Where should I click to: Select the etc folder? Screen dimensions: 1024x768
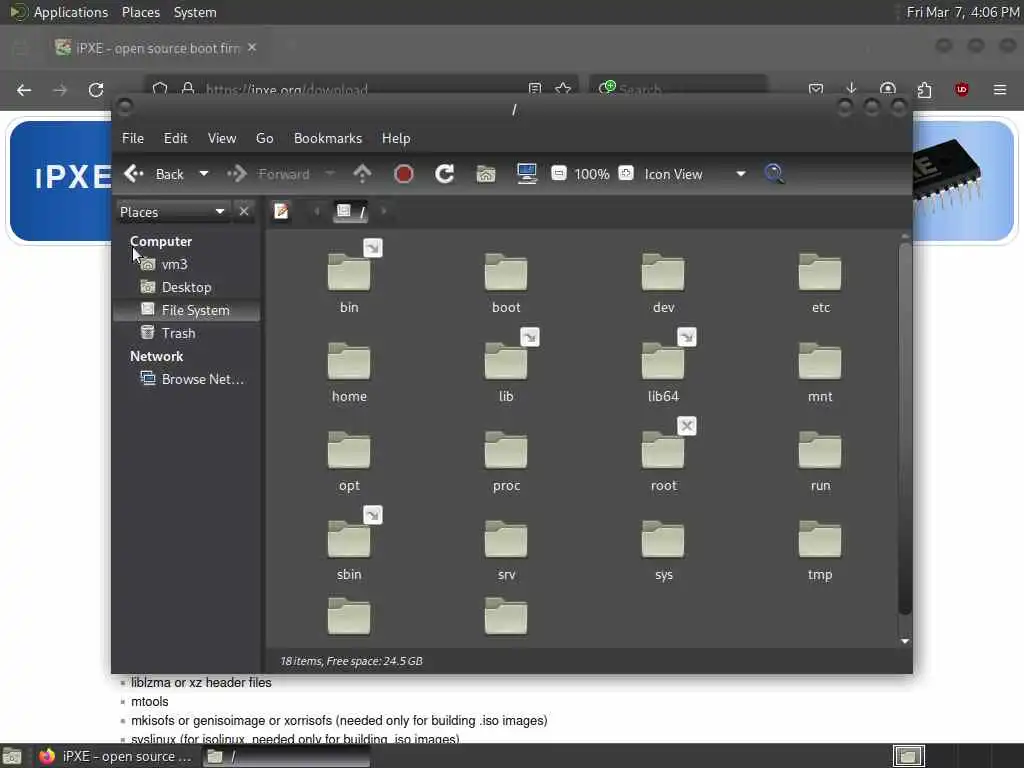point(820,283)
